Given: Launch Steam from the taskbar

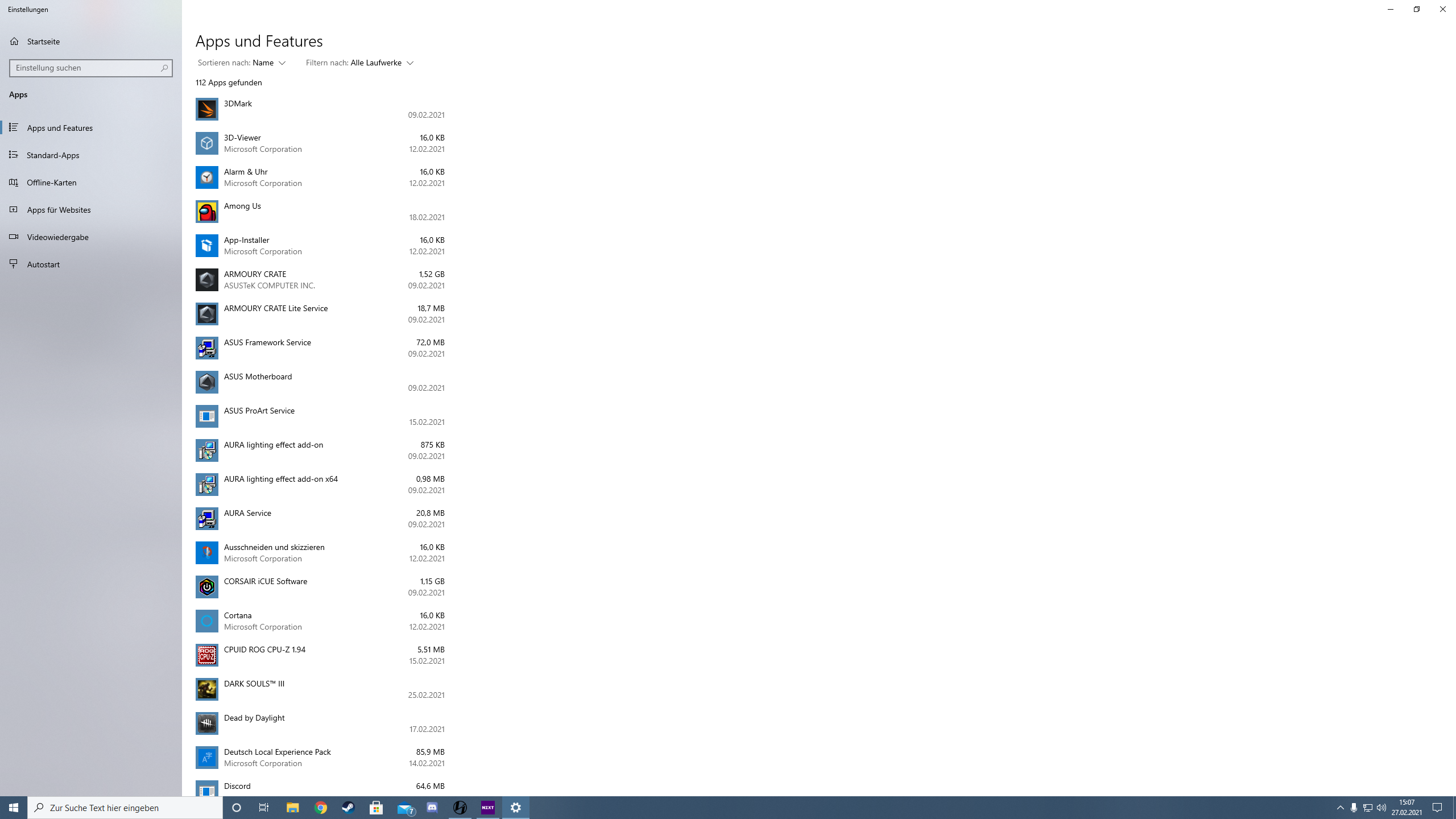Looking at the screenshot, I should tap(348, 807).
